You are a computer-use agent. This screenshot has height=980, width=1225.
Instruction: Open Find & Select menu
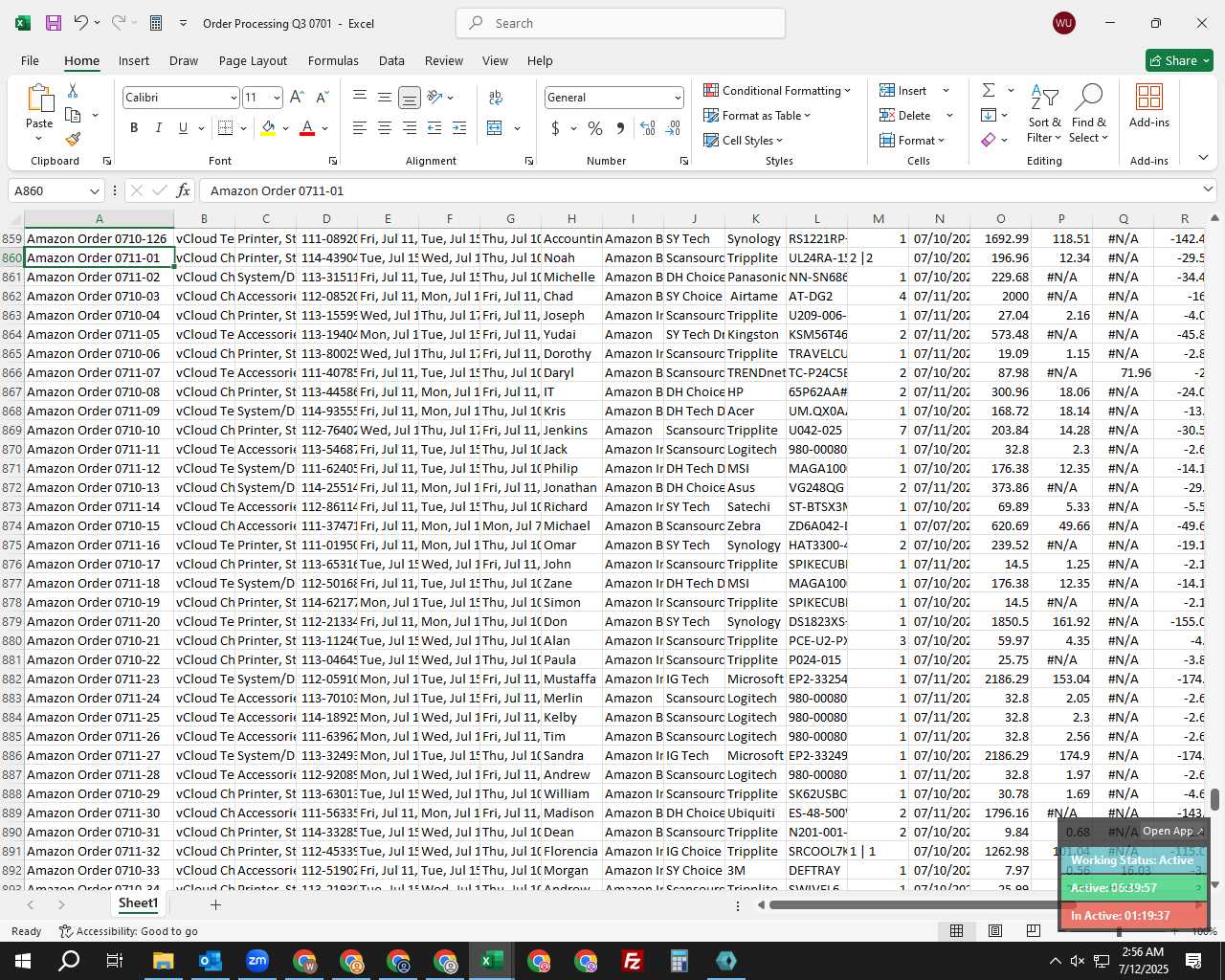click(1089, 114)
